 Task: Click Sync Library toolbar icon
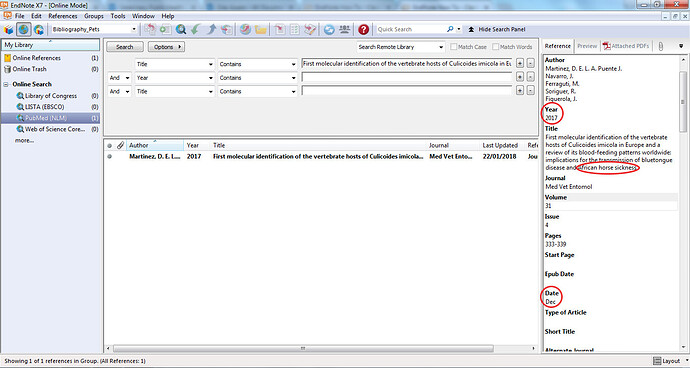pos(329,29)
